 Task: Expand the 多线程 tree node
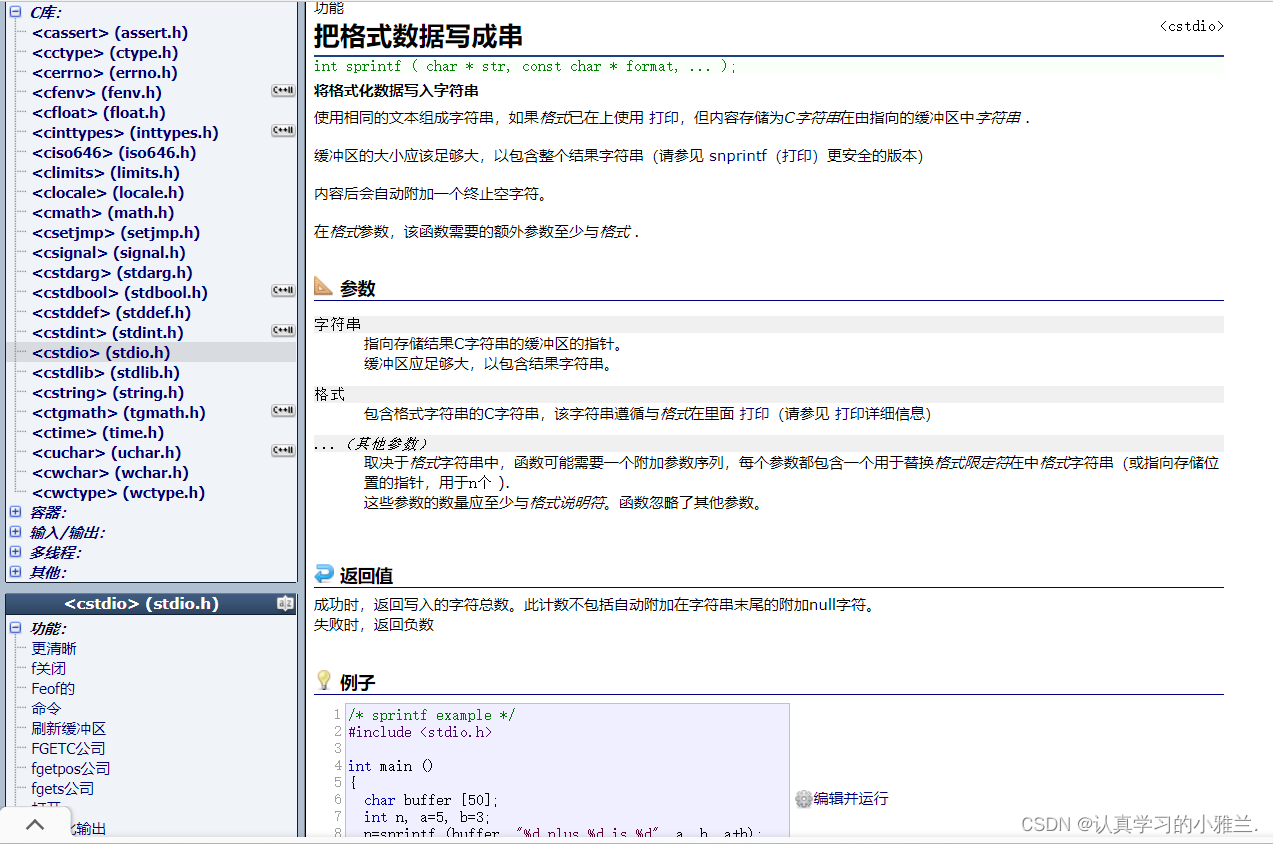tap(15, 552)
